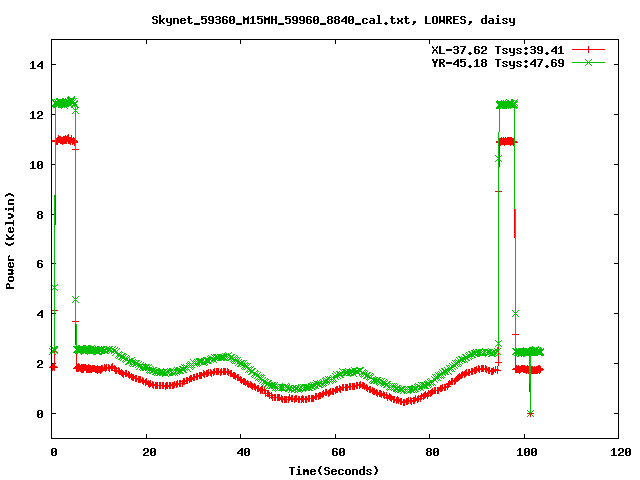Click the y-axis tick label 12
The height and width of the screenshot is (480, 640).
tap(36, 115)
